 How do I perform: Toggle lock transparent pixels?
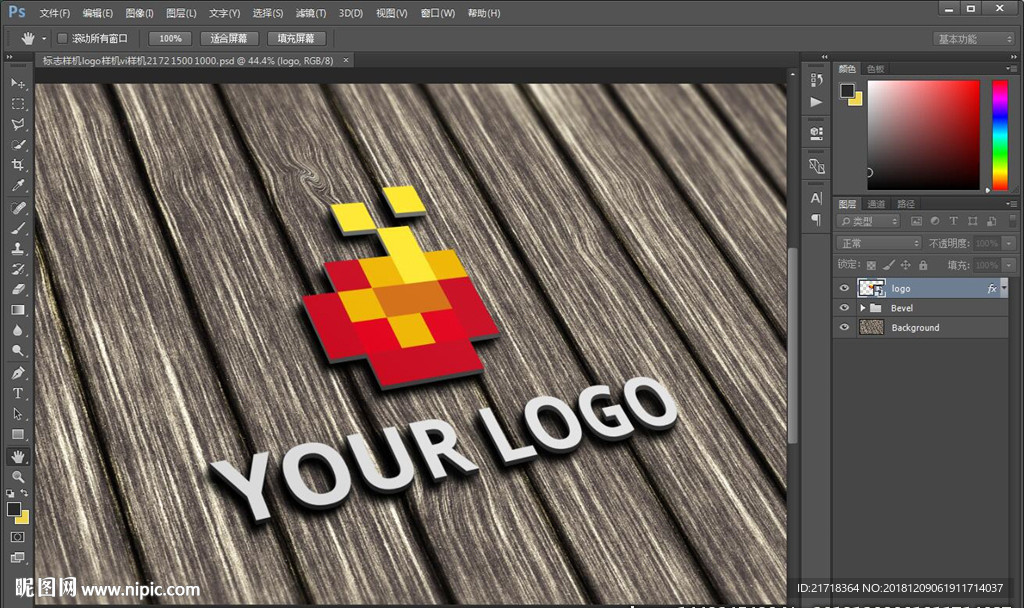[871, 265]
